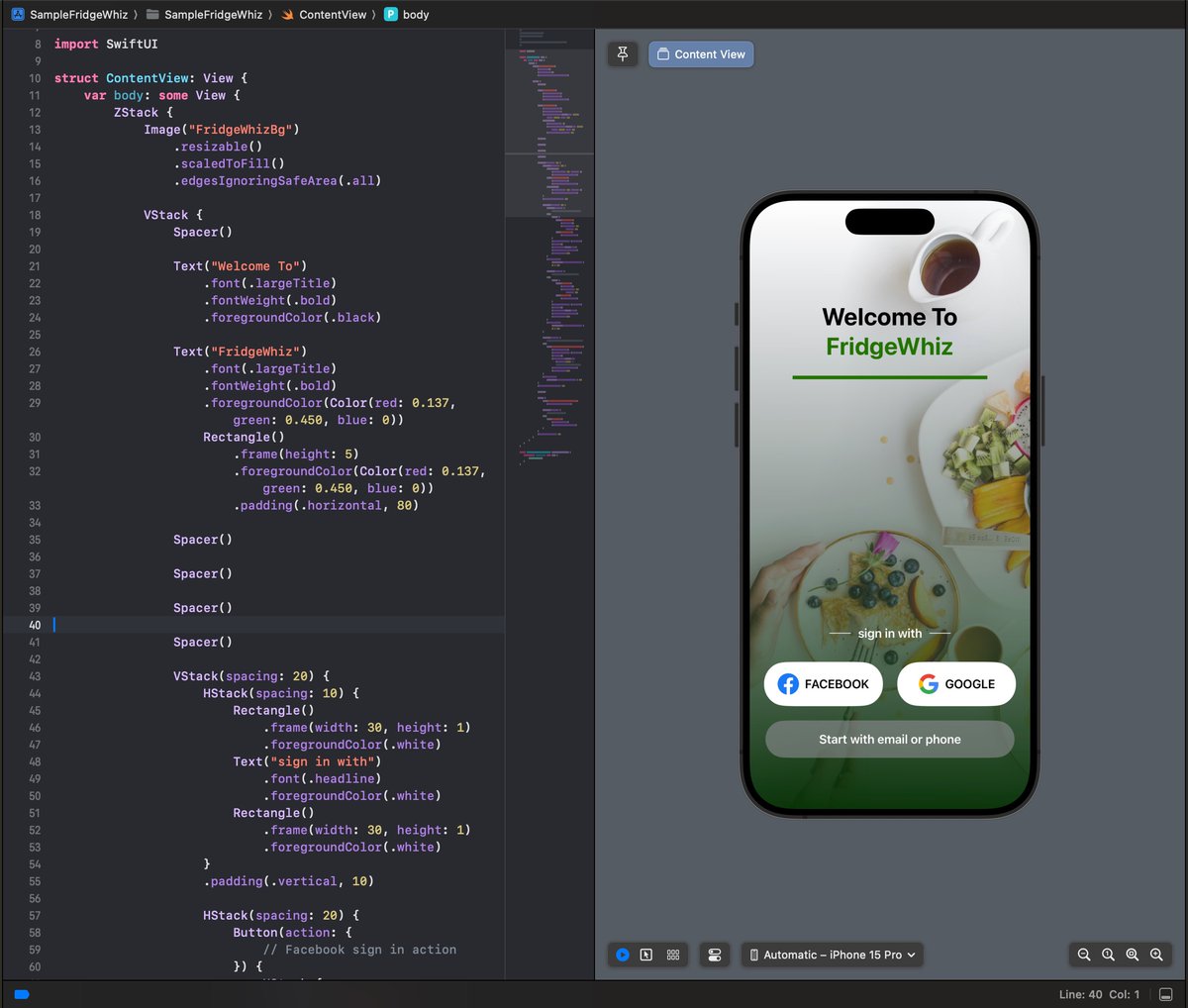This screenshot has height=1008, width=1188.
Task: Click "// Facebook sign in action" comment
Action: (x=359, y=950)
